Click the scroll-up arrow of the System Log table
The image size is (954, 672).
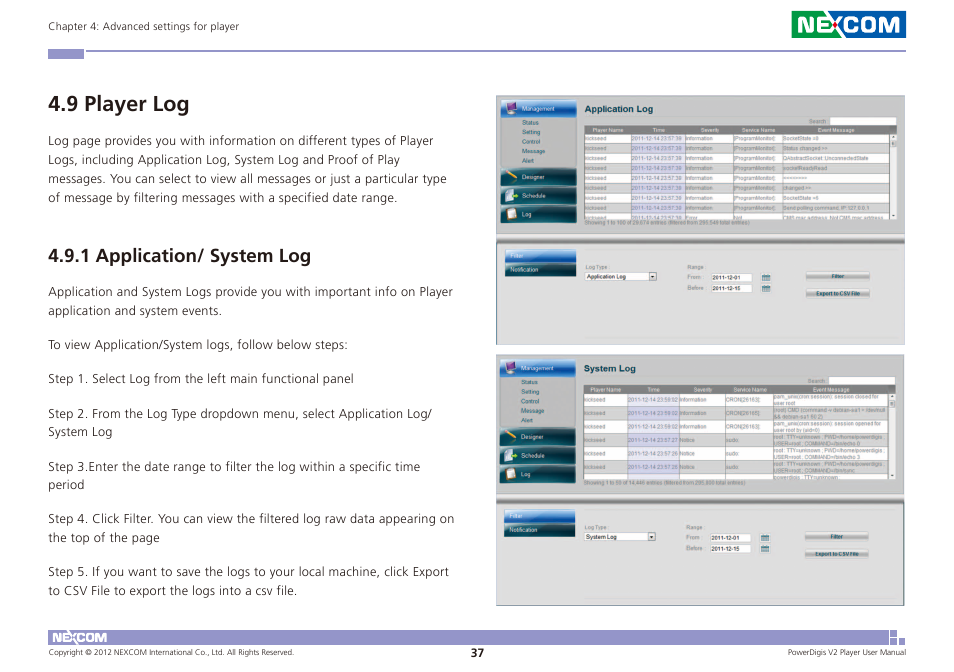point(893,397)
